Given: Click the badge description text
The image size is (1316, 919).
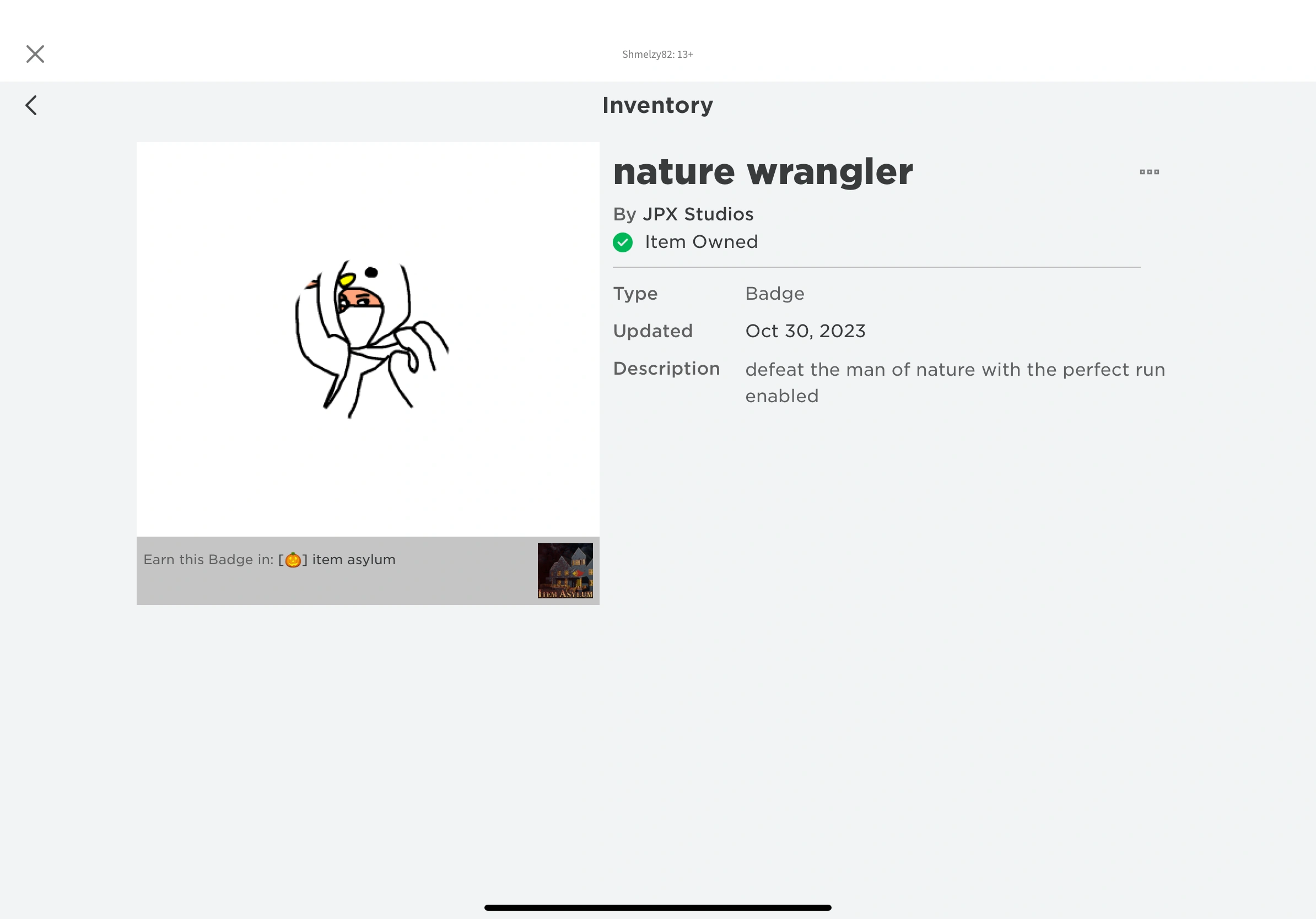Looking at the screenshot, I should click(x=955, y=383).
